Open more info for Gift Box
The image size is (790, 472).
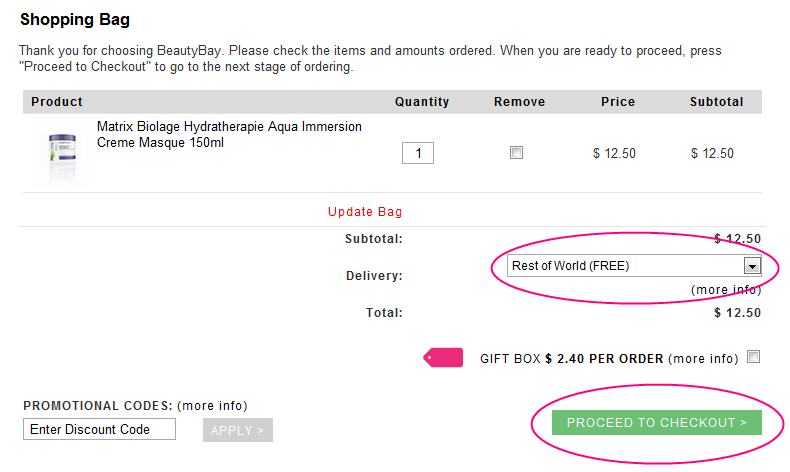pyautogui.click(x=703, y=359)
